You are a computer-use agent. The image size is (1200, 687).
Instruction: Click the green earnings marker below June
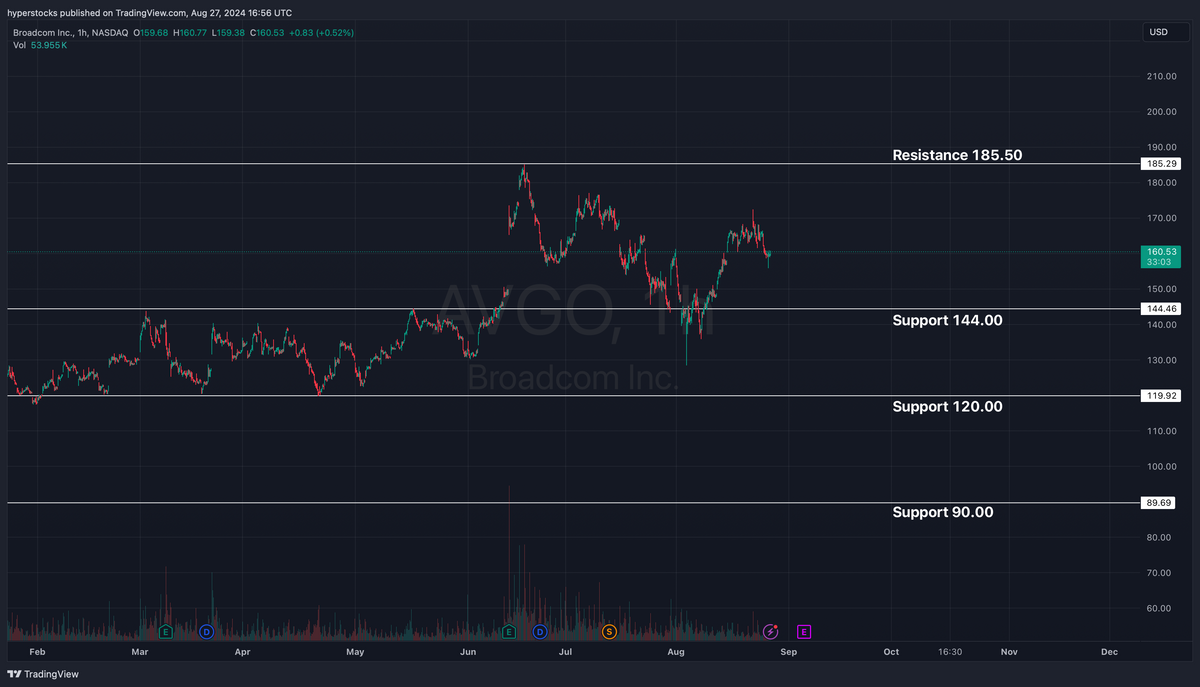pos(508,631)
